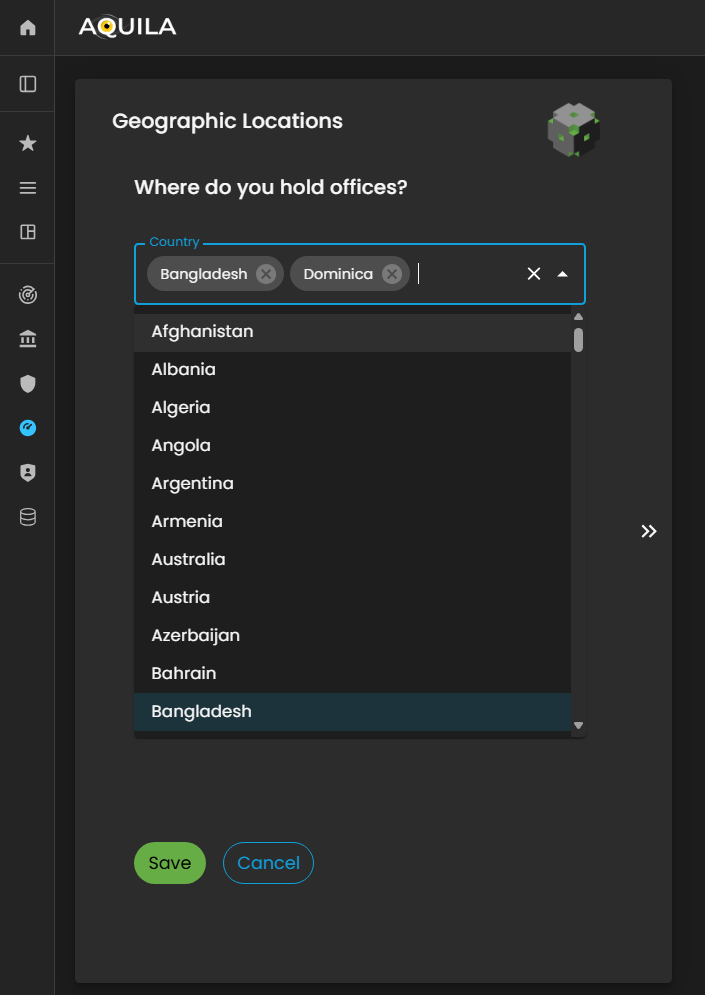This screenshot has height=995, width=705.
Task: Collapse the Country dropdown list arrow
Action: [562, 274]
